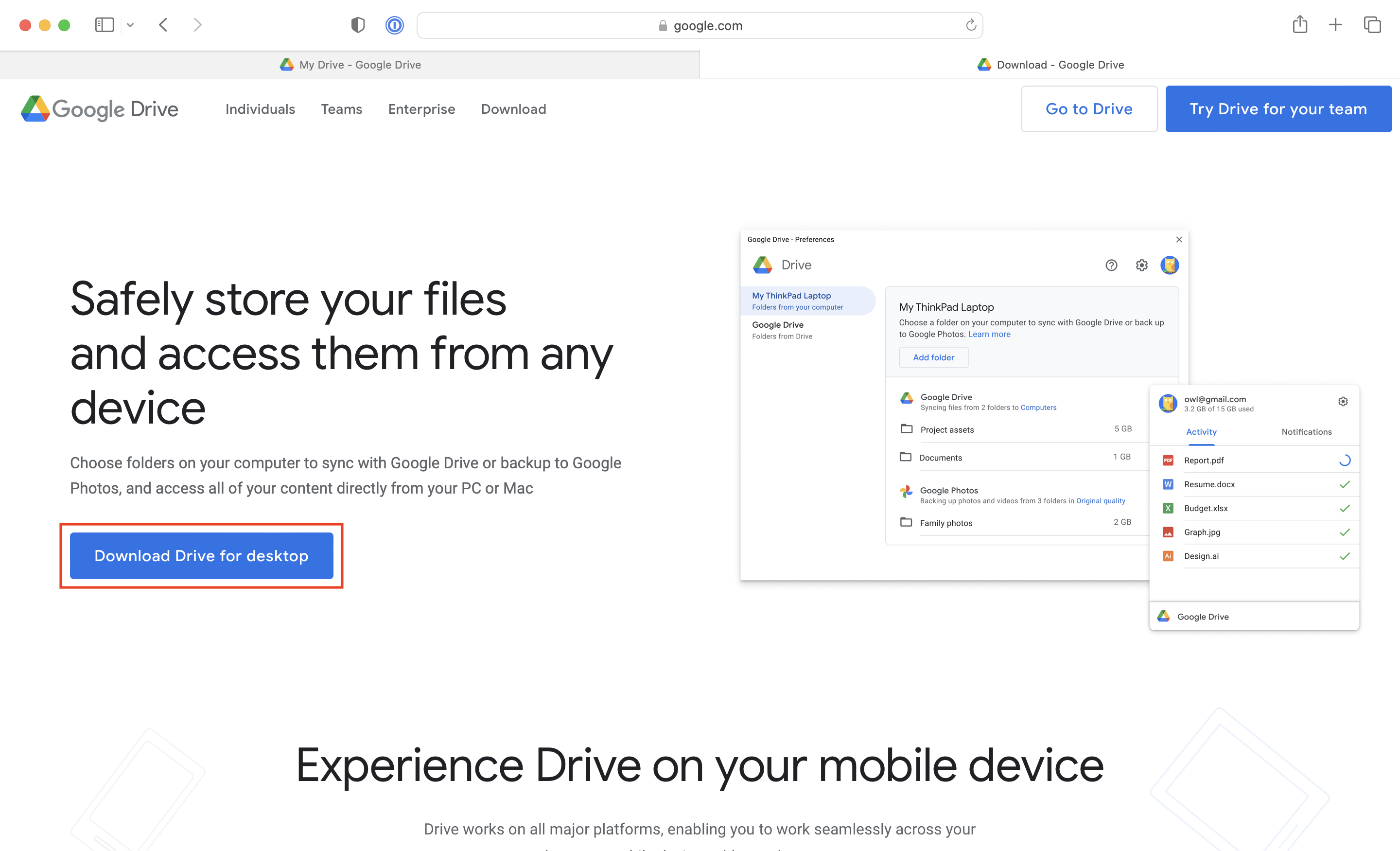Open the 1Password extension icon
Image resolution: width=1400 pixels, height=851 pixels.
(394, 25)
